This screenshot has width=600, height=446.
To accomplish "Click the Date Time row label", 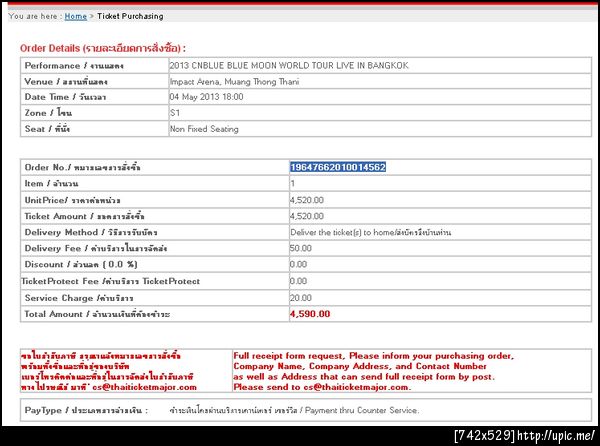I will pos(65,97).
